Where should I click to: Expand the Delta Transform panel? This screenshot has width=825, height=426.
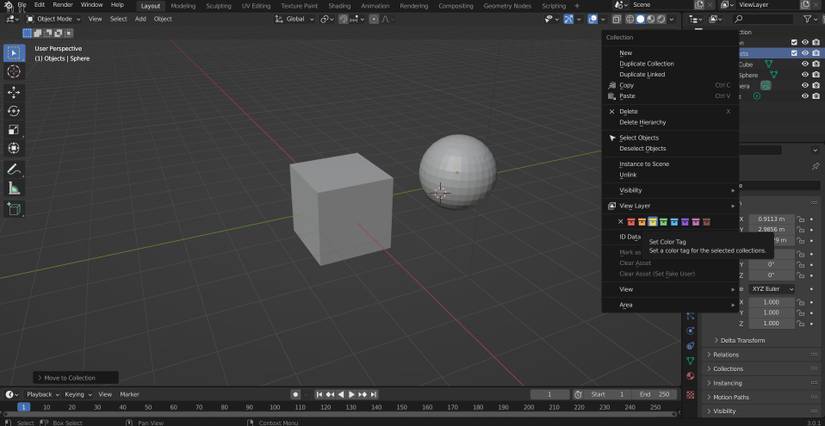(742, 340)
